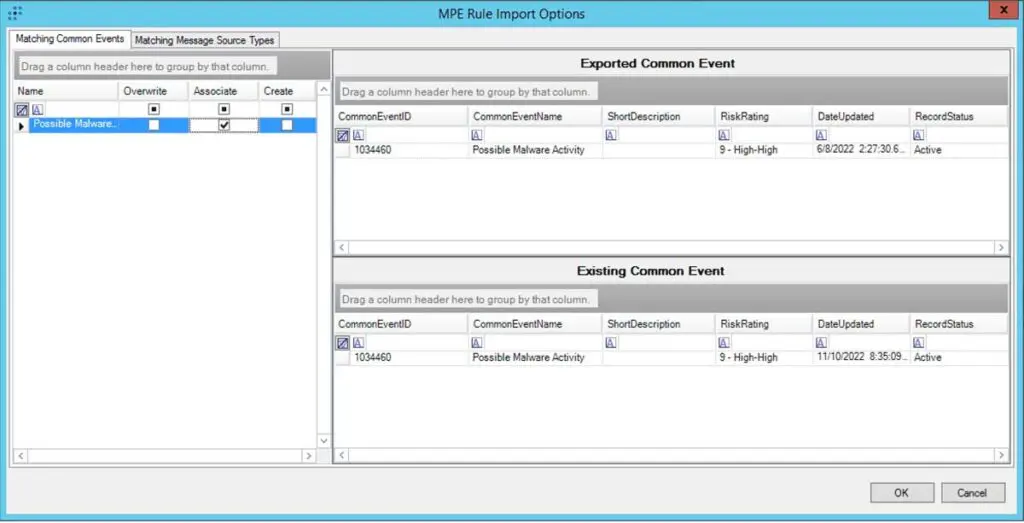Viewport: 1024px width, 523px height.
Task: Click the row indicator arrow for Possible Malware
Action: [x=22, y=125]
